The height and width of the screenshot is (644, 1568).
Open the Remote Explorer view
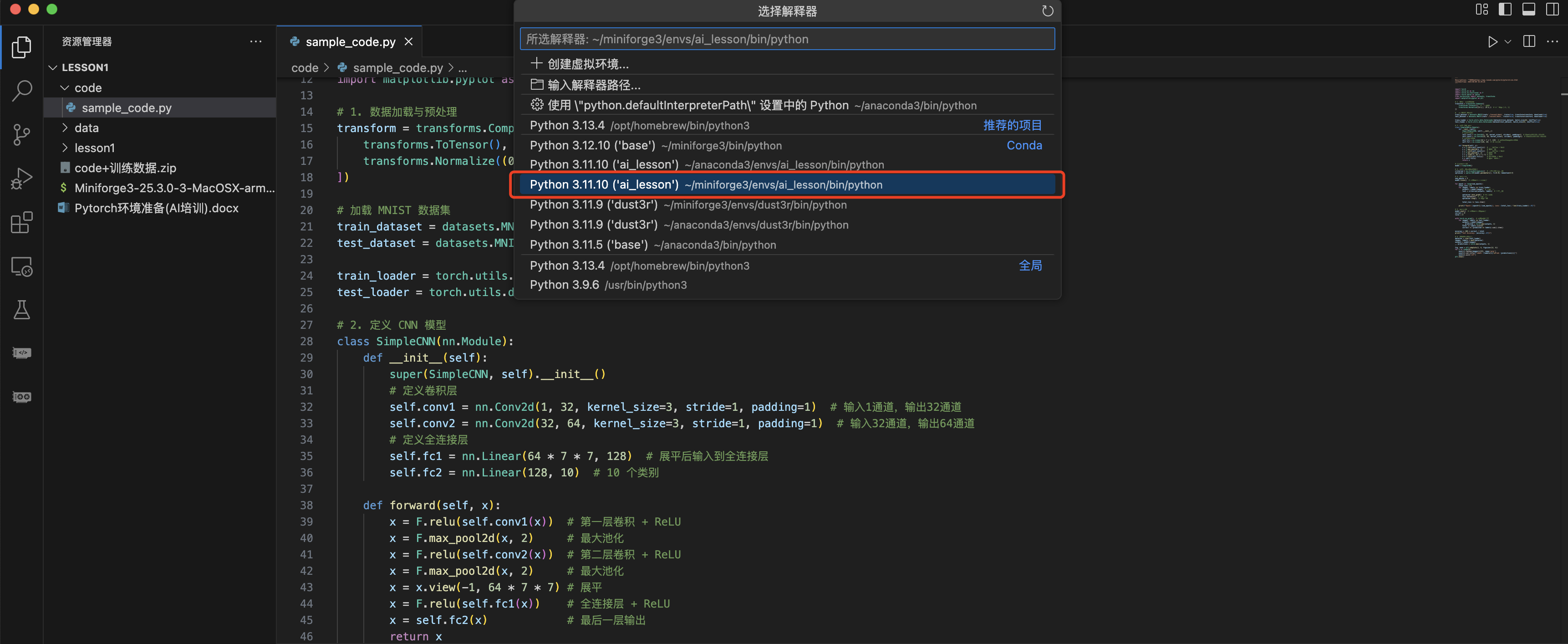[22, 266]
